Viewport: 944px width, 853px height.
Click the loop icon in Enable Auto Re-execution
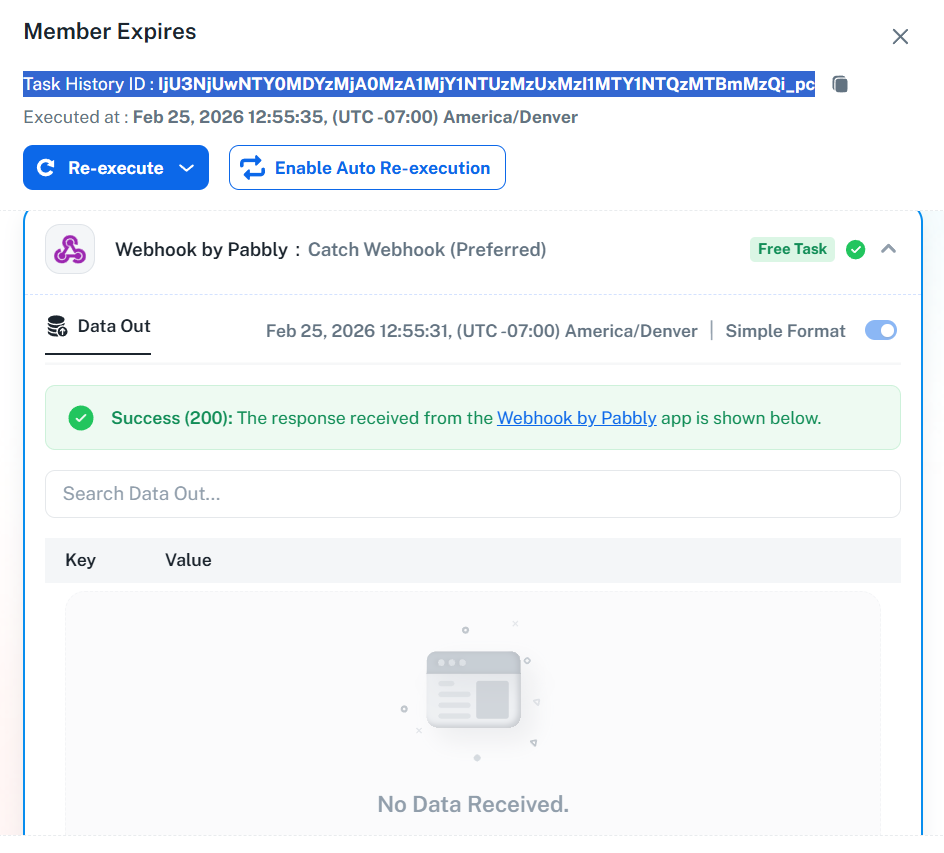252,168
